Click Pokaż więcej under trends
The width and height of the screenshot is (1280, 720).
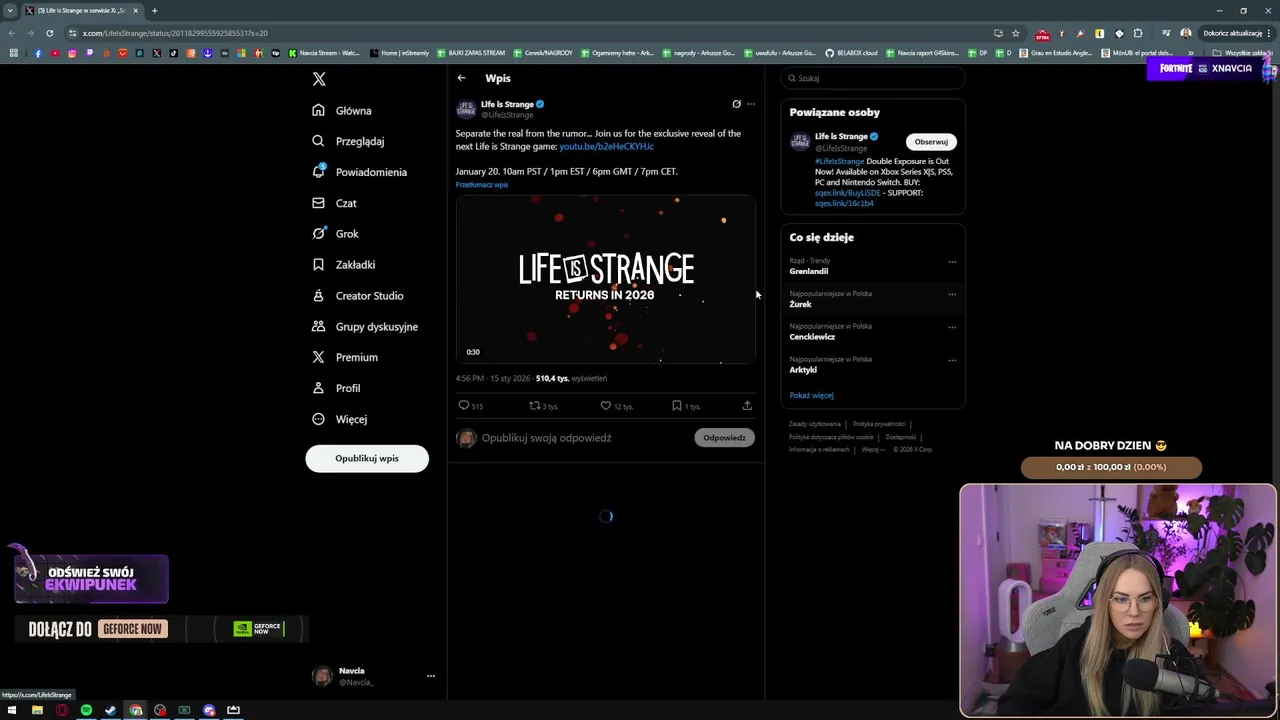(x=811, y=396)
